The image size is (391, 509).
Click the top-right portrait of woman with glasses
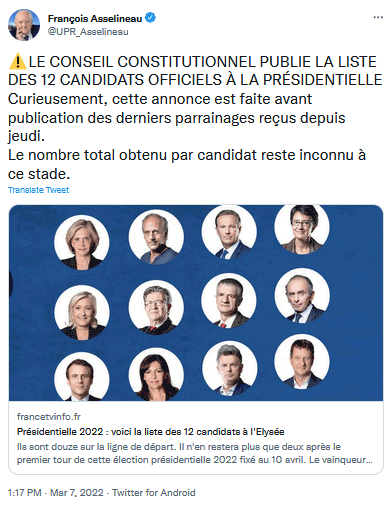(302, 228)
